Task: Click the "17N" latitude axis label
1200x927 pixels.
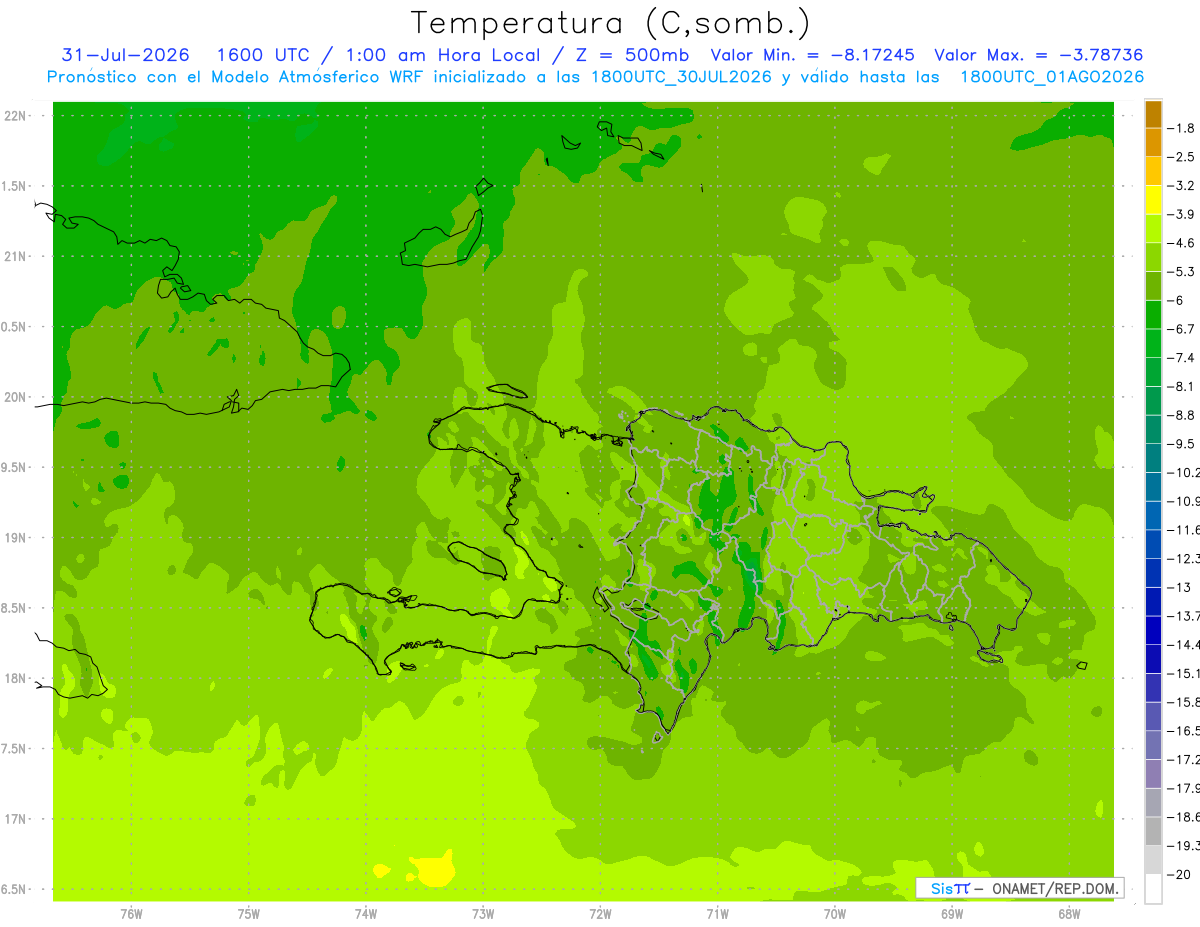Action: point(14,819)
